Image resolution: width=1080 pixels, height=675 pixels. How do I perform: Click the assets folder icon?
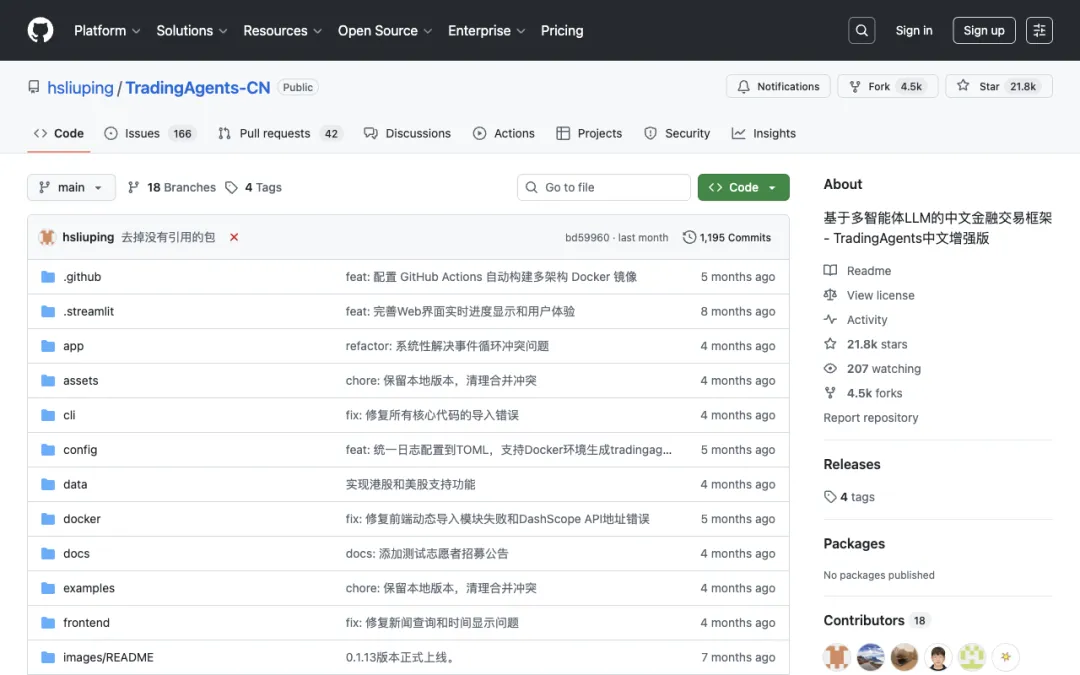[48, 380]
